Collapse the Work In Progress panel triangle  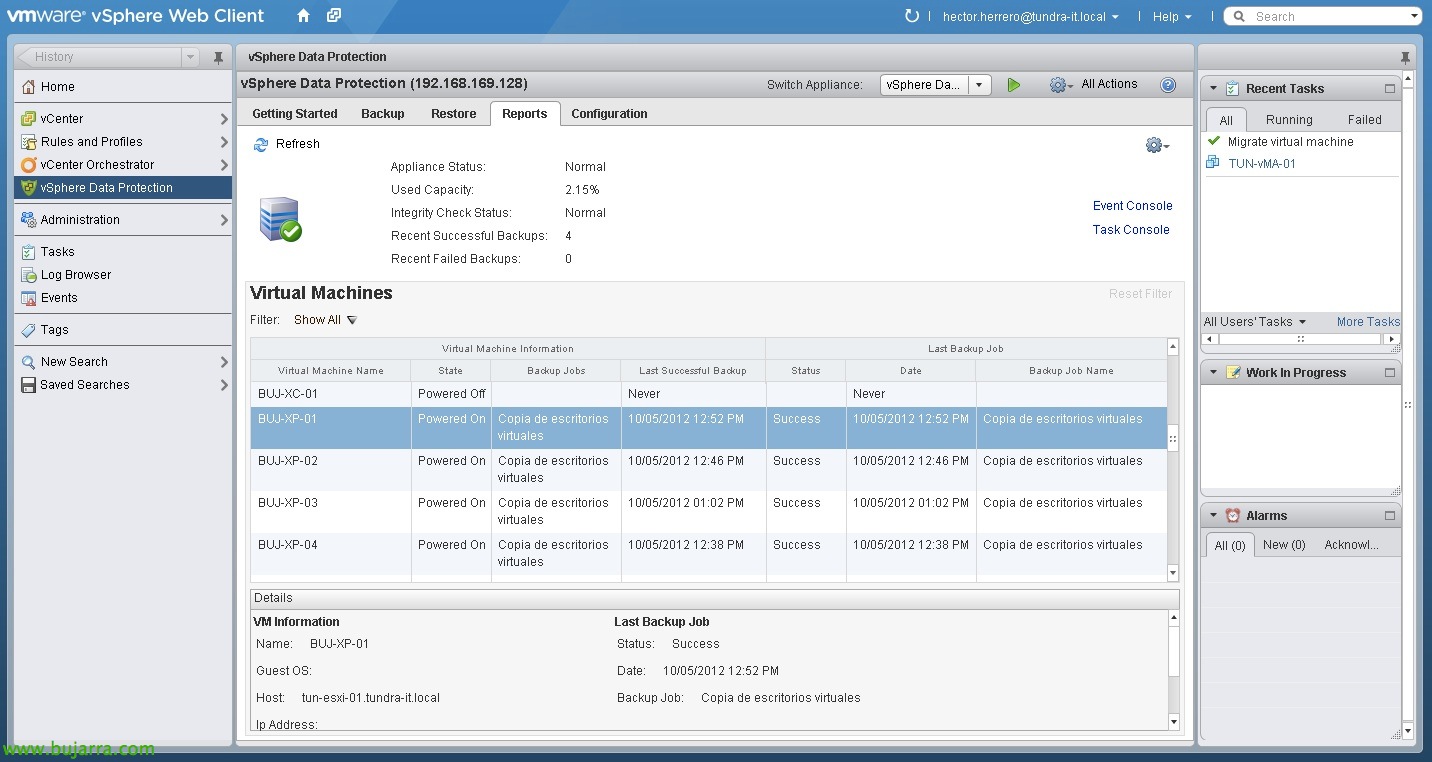(x=1213, y=373)
